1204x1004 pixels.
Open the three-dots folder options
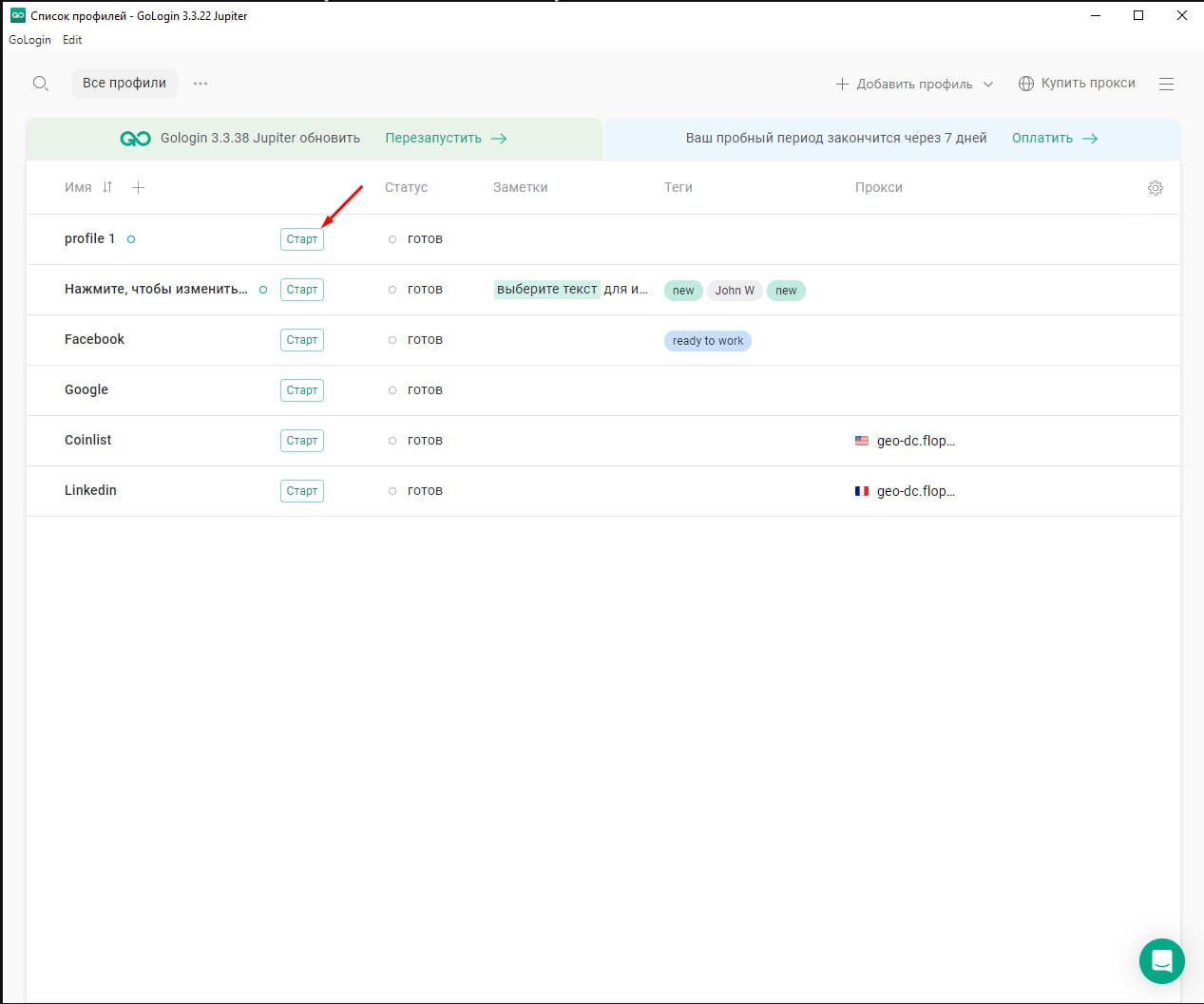(201, 84)
